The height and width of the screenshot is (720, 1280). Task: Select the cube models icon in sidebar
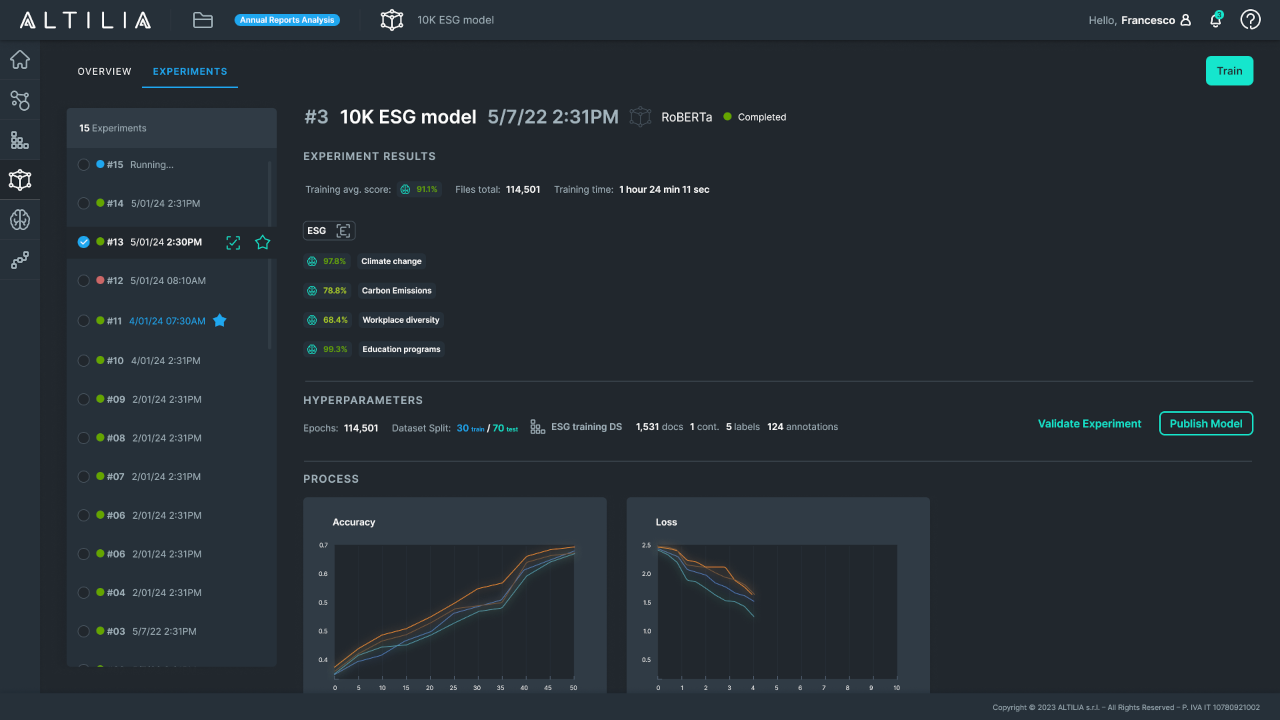[20, 180]
